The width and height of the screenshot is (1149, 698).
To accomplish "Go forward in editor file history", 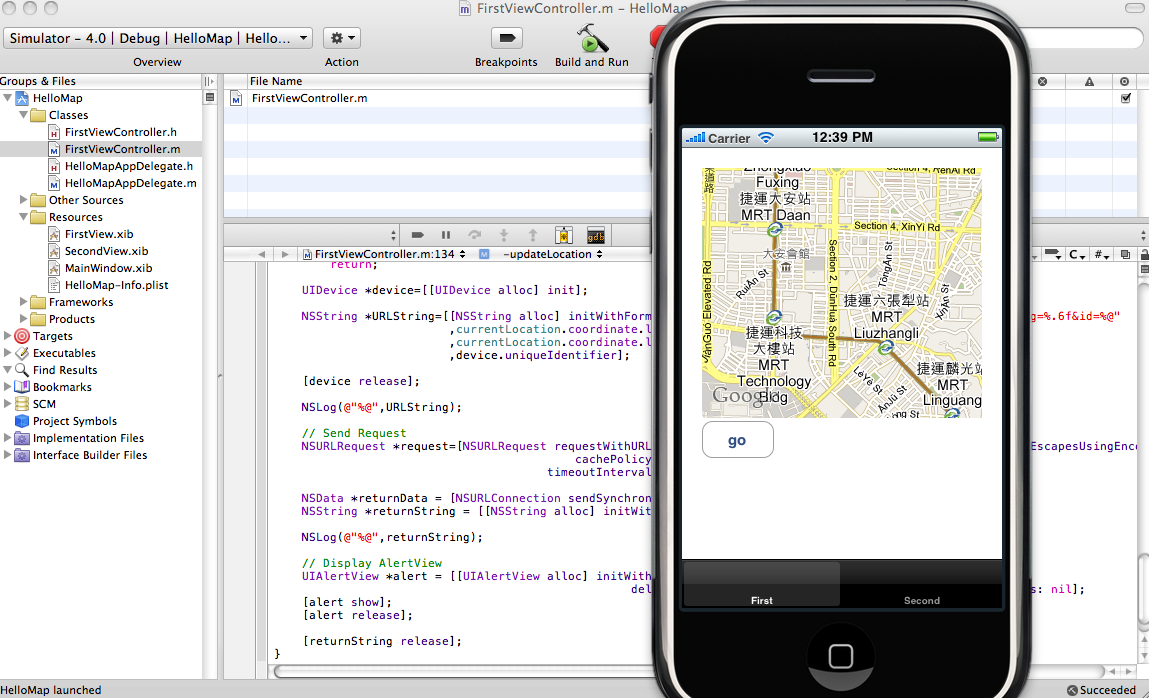I will 285,254.
